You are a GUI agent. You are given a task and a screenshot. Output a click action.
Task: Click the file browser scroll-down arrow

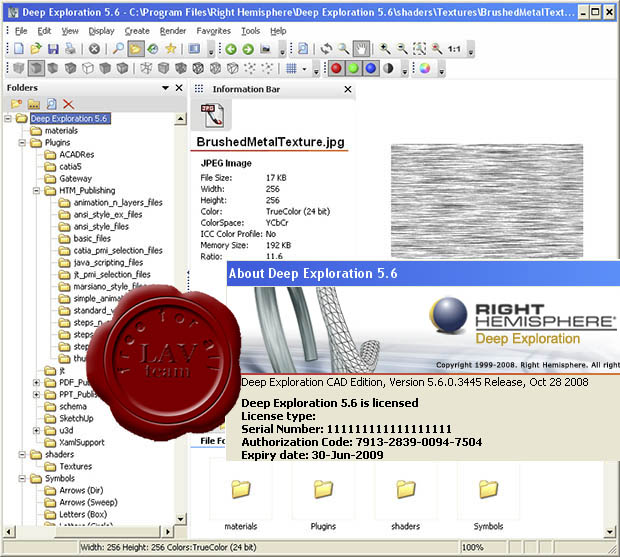click(x=610, y=532)
